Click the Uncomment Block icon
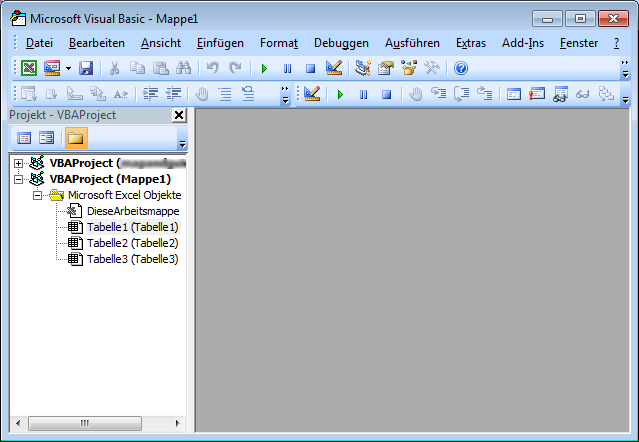The image size is (639, 442). point(248,94)
